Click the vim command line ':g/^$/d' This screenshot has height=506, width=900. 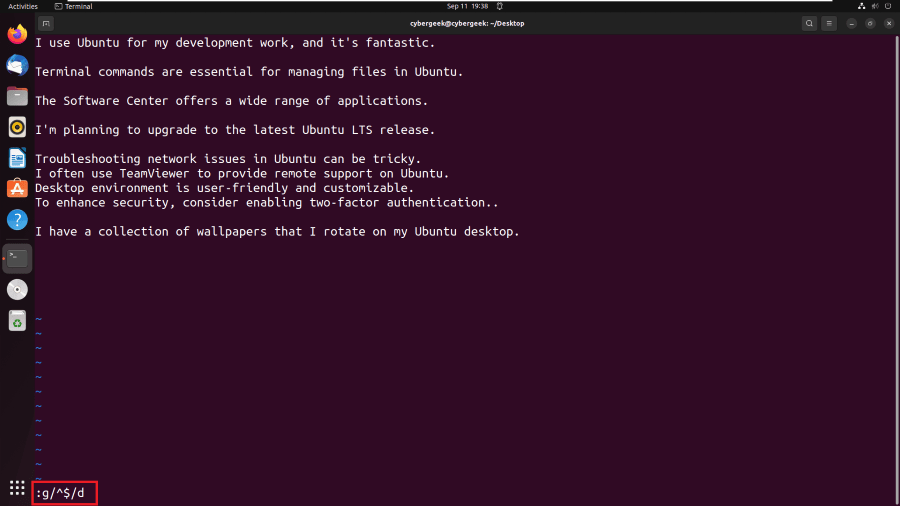pos(60,493)
